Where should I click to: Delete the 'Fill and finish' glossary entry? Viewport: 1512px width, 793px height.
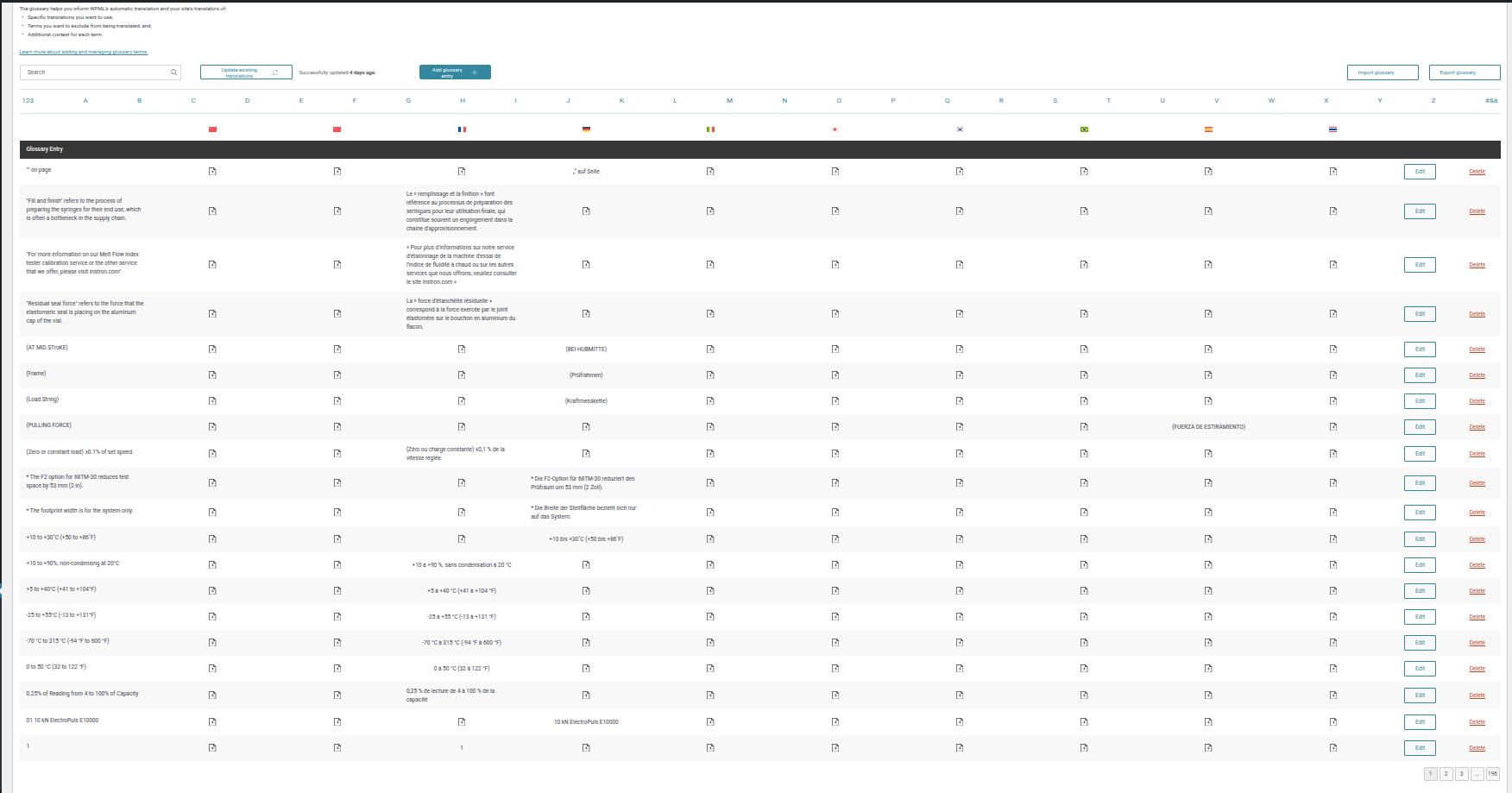tap(1477, 211)
